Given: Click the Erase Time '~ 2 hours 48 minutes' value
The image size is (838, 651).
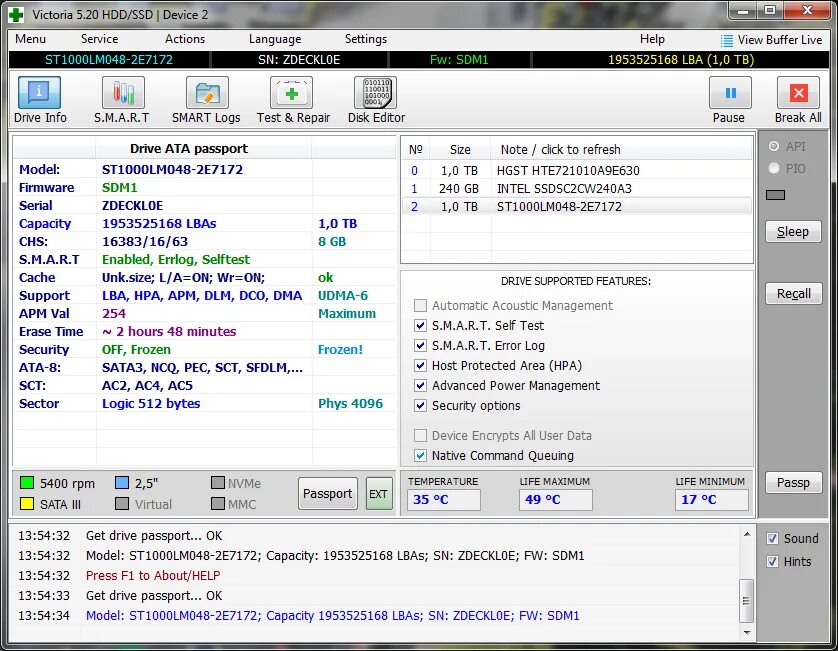Looking at the screenshot, I should (x=169, y=331).
